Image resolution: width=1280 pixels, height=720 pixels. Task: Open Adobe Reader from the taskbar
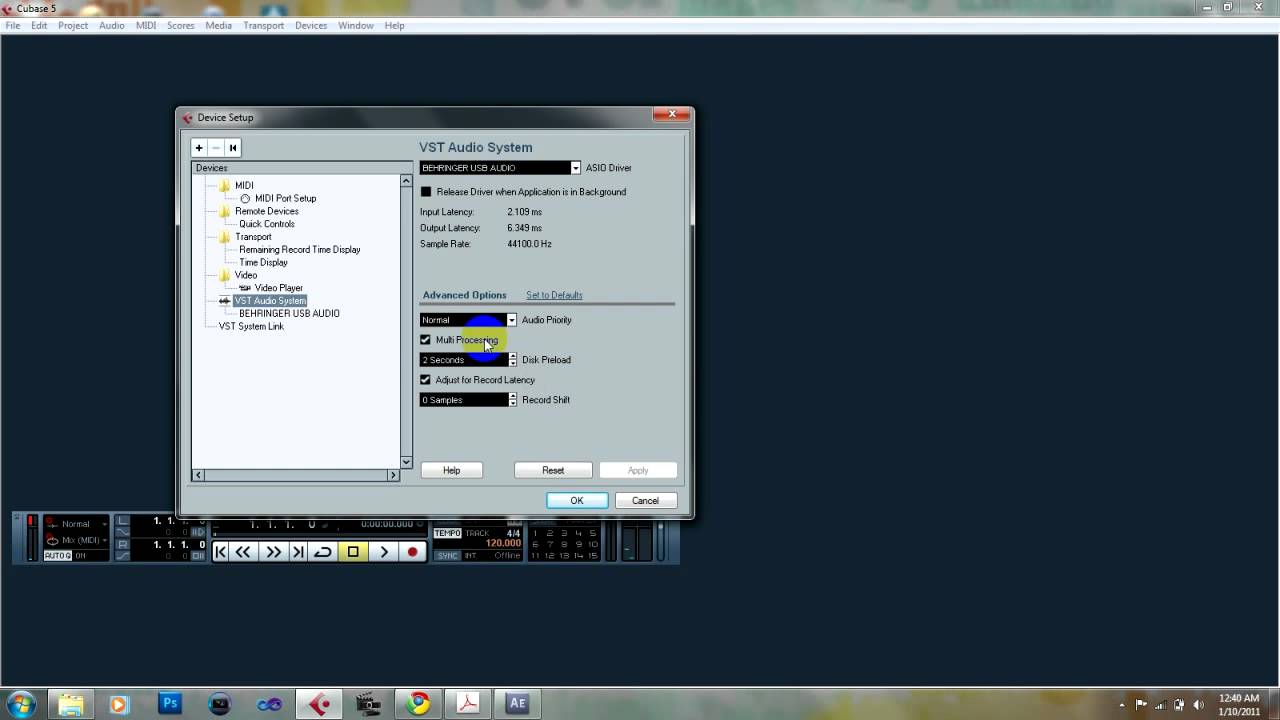click(468, 704)
